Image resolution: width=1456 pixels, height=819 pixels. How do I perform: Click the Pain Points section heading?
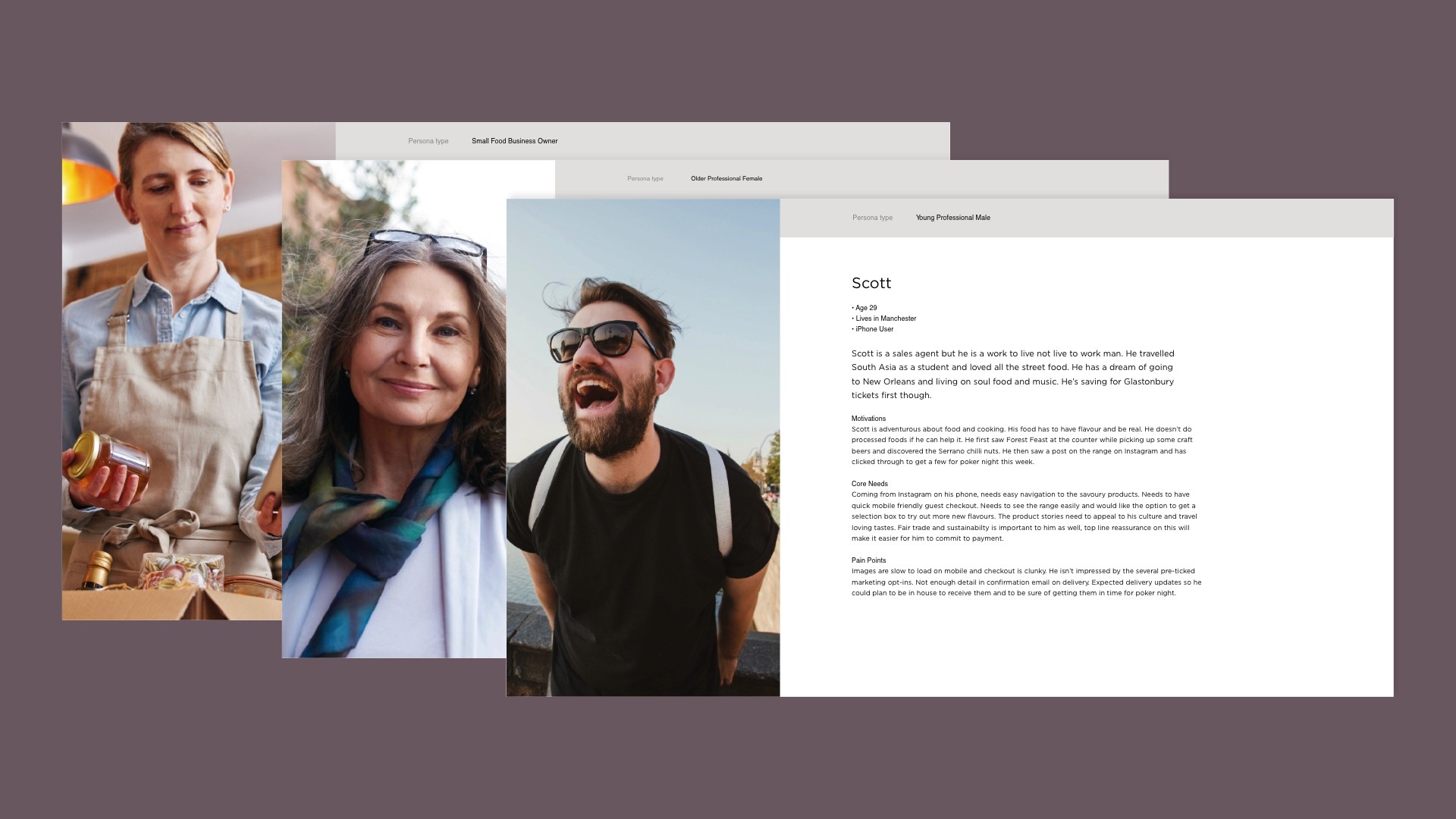pos(868,560)
